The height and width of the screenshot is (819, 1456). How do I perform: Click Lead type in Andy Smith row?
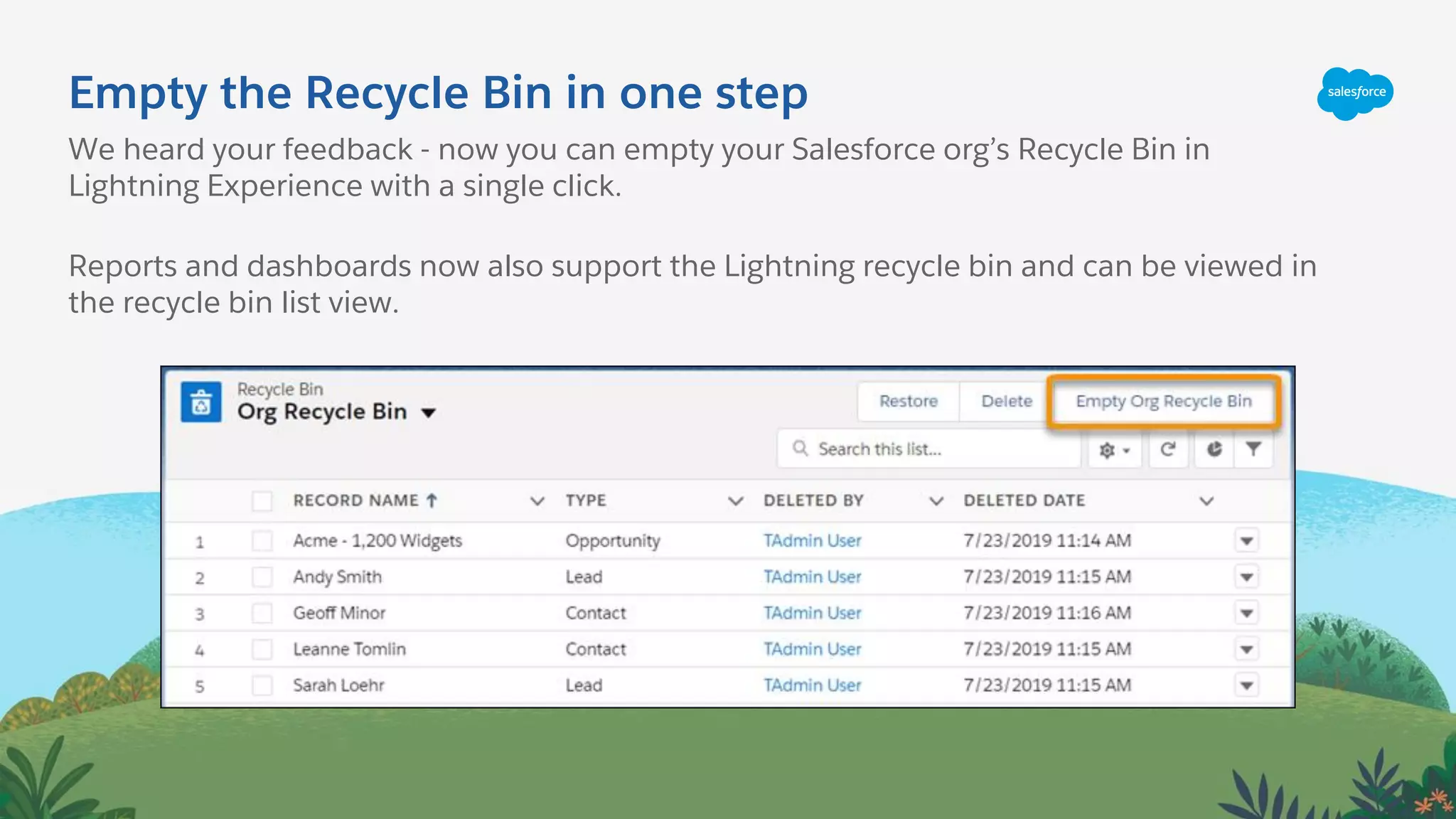pyautogui.click(x=584, y=577)
